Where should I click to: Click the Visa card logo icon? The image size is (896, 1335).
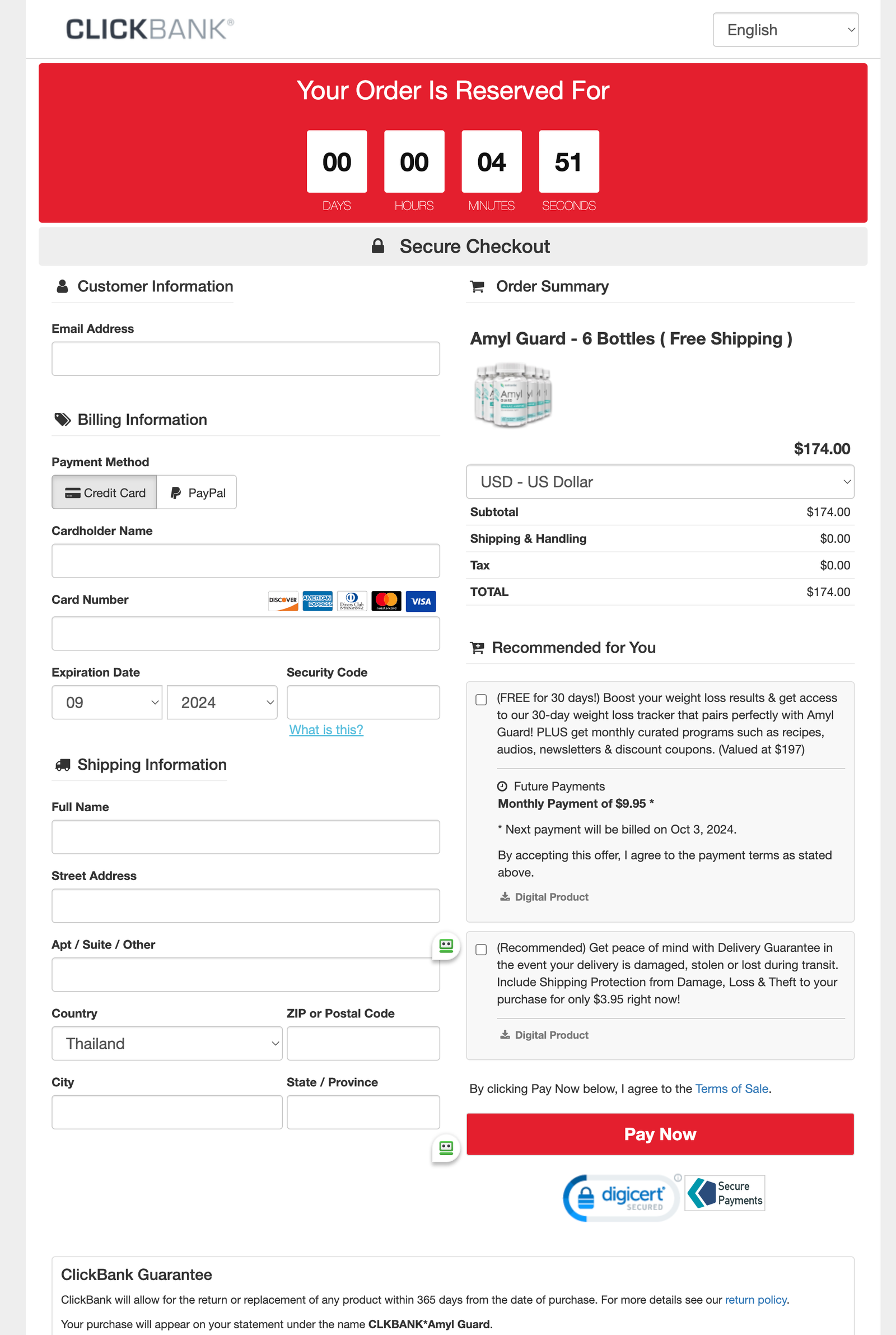(421, 601)
